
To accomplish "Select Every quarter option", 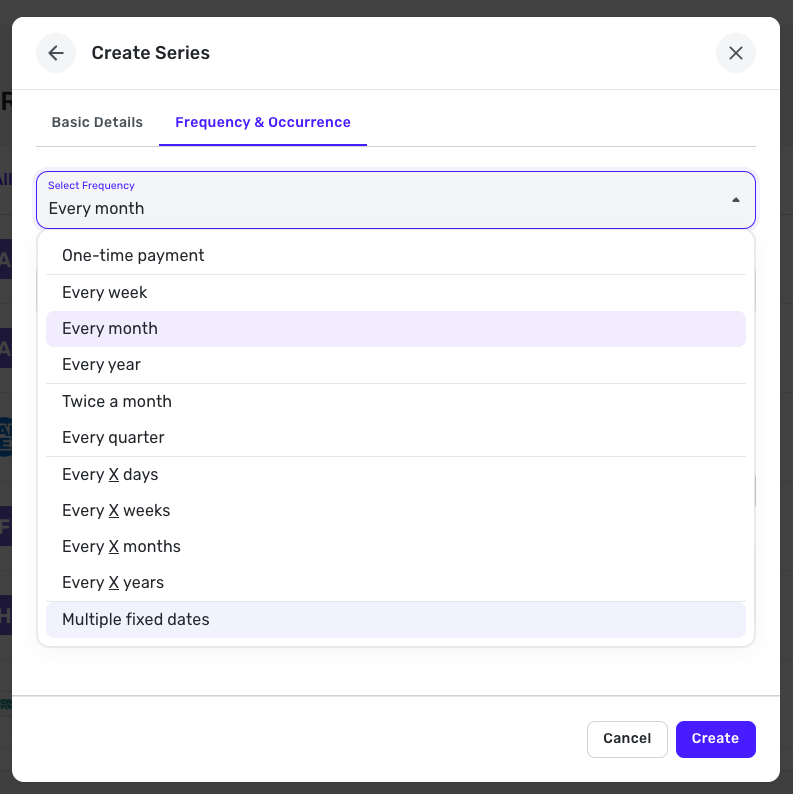I will click(x=113, y=438).
